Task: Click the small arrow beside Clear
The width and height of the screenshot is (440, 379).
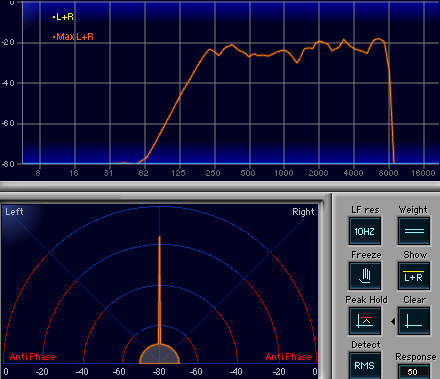Action: click(x=393, y=321)
